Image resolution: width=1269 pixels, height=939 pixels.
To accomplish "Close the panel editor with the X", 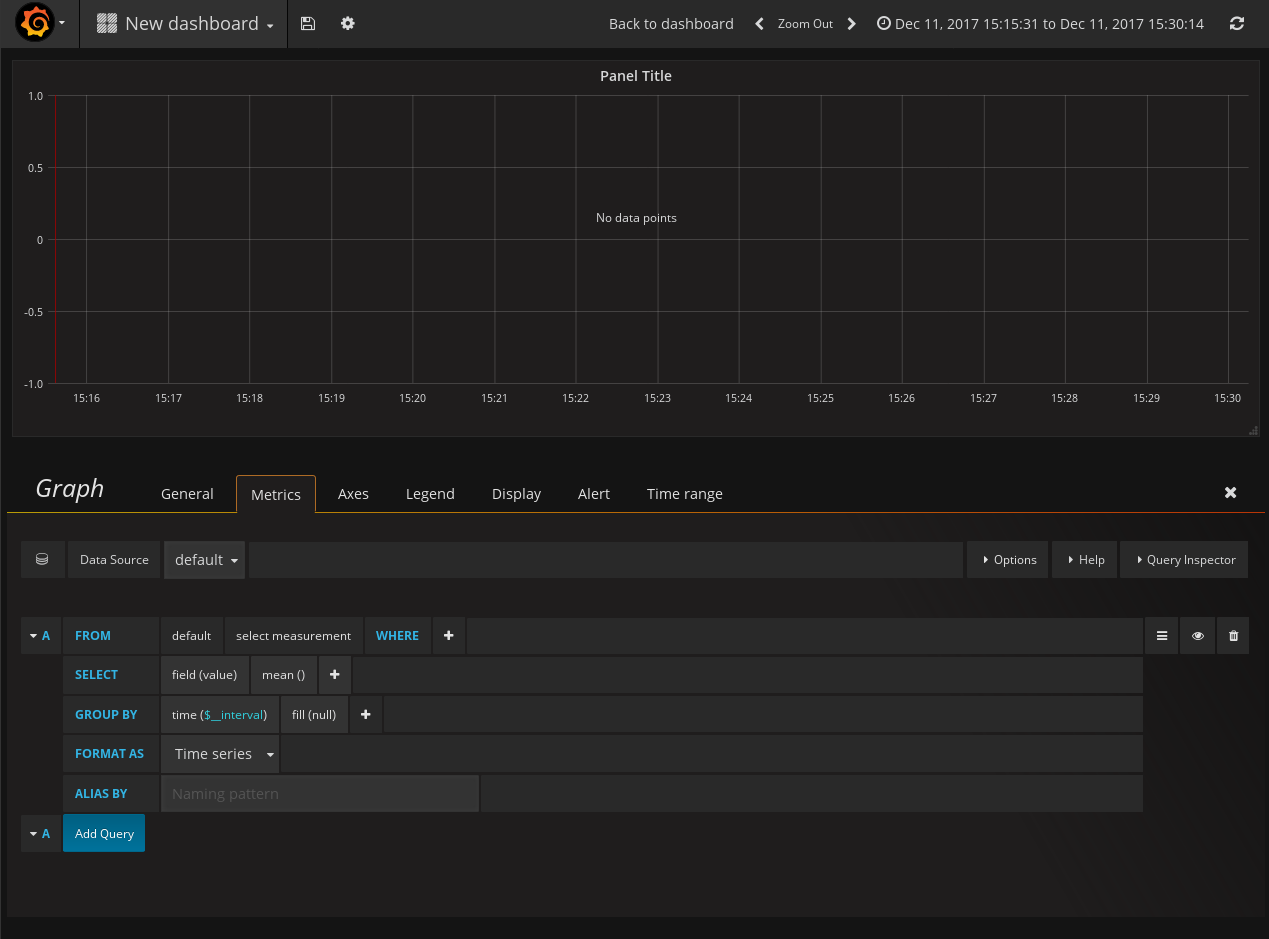I will [1231, 493].
